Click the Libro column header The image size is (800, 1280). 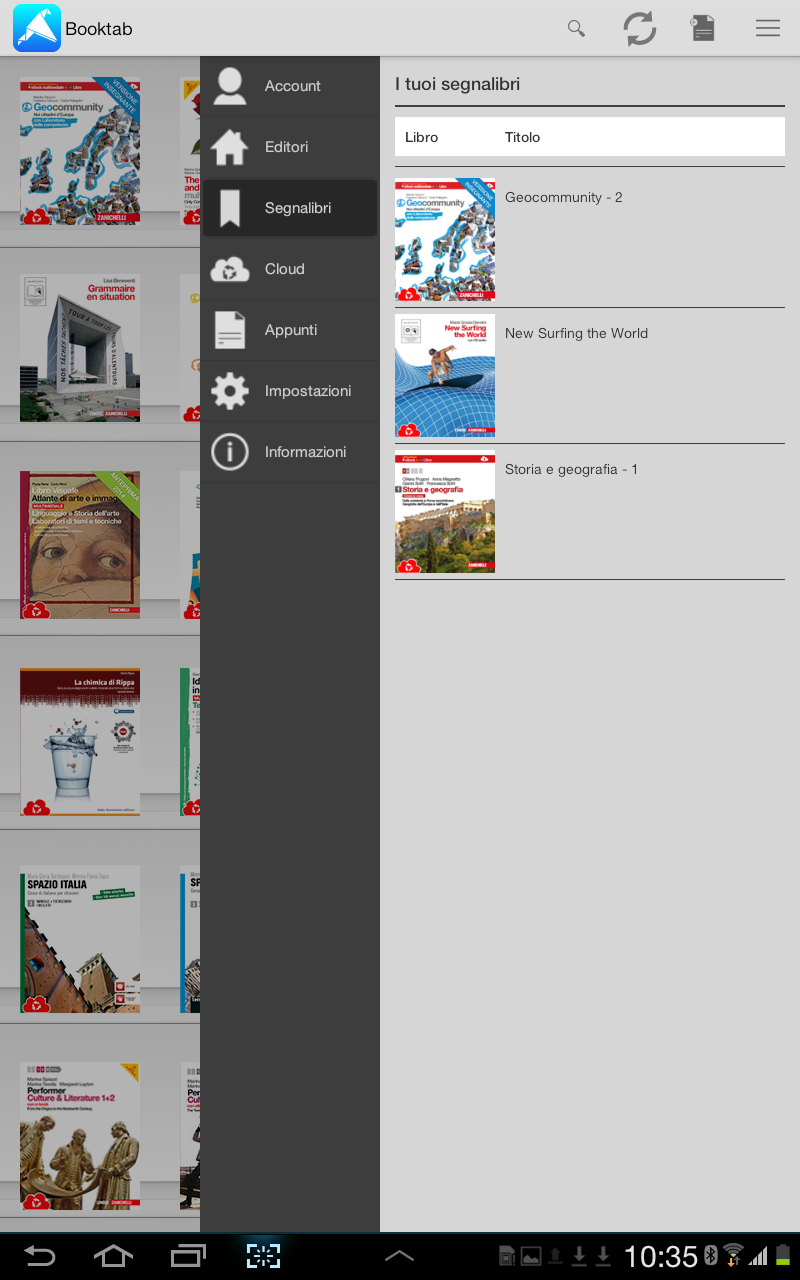[421, 137]
